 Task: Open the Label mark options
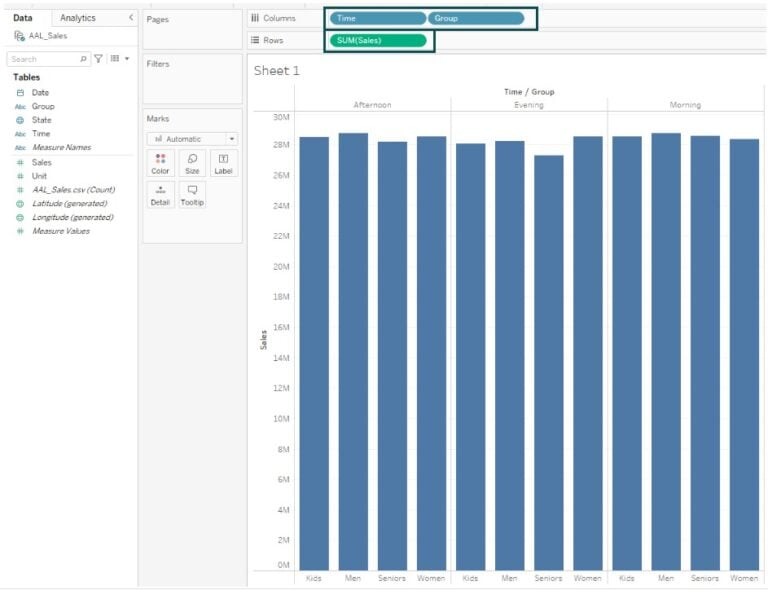[x=223, y=163]
